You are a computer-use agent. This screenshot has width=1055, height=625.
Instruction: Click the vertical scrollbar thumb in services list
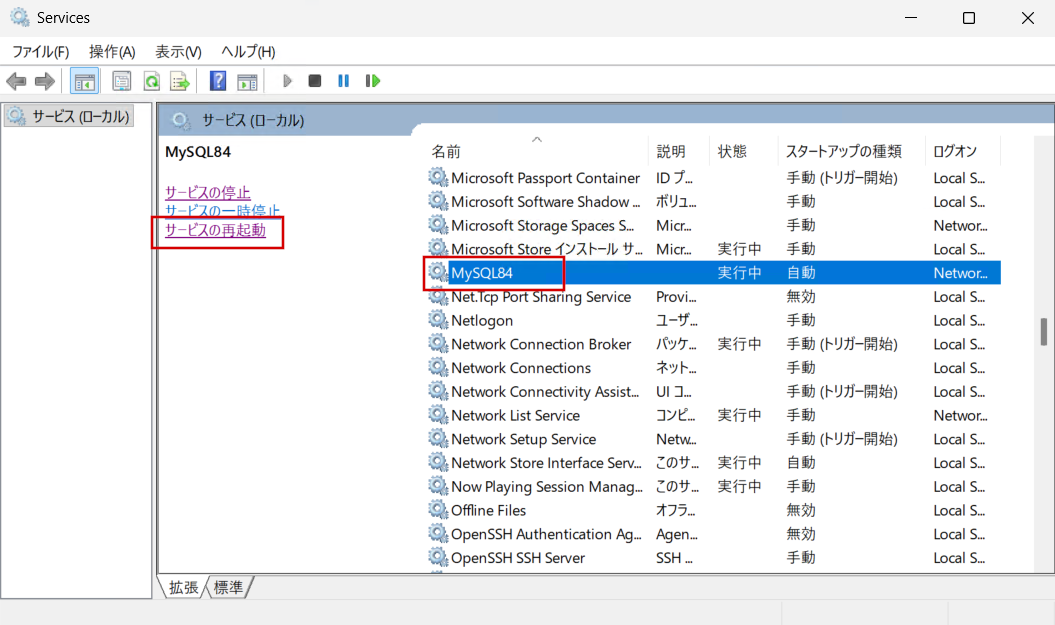[x=1044, y=332]
